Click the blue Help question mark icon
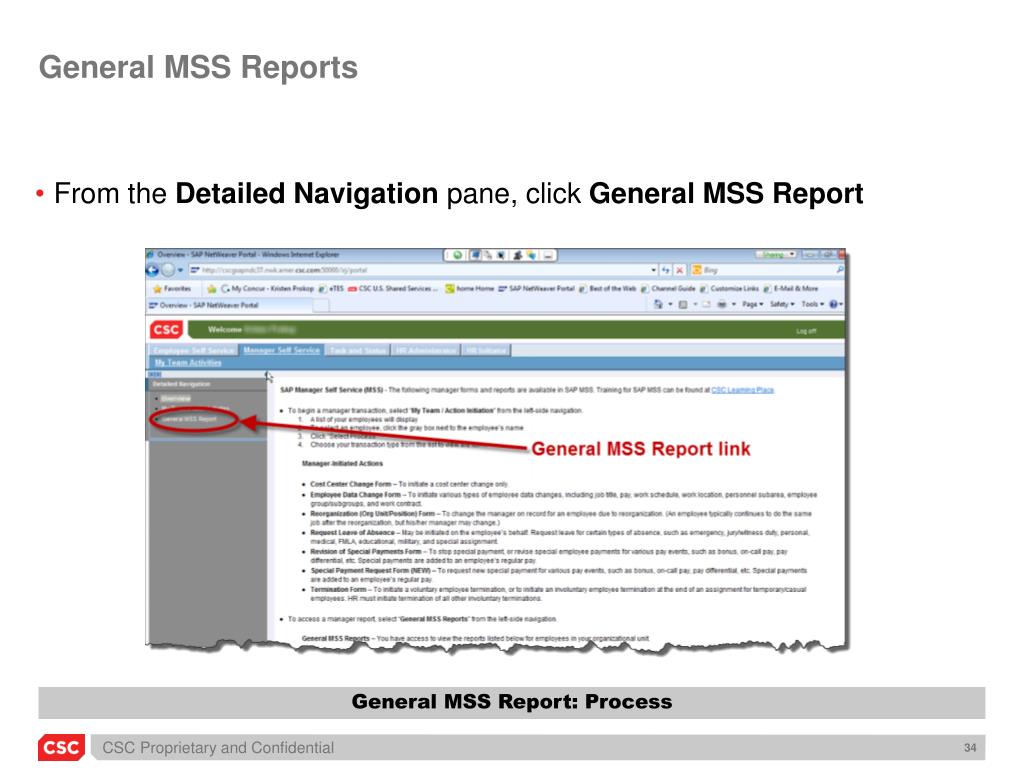Screen dimensions: 1024x768 tap(834, 304)
